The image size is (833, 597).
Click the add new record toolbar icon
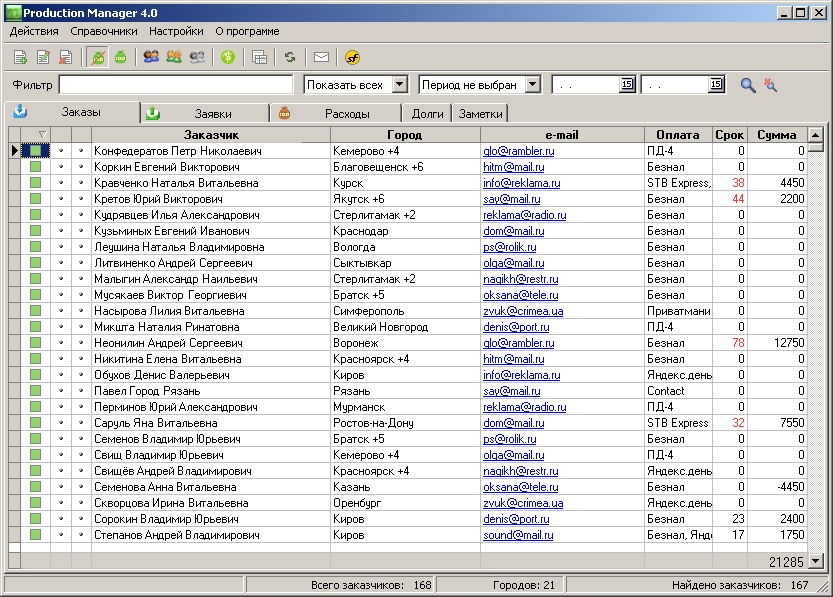coord(20,58)
